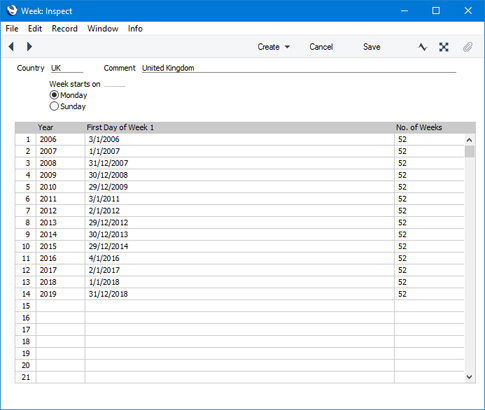
Task: Click scrollbar down arrow in weeks table
Action: 469,377
